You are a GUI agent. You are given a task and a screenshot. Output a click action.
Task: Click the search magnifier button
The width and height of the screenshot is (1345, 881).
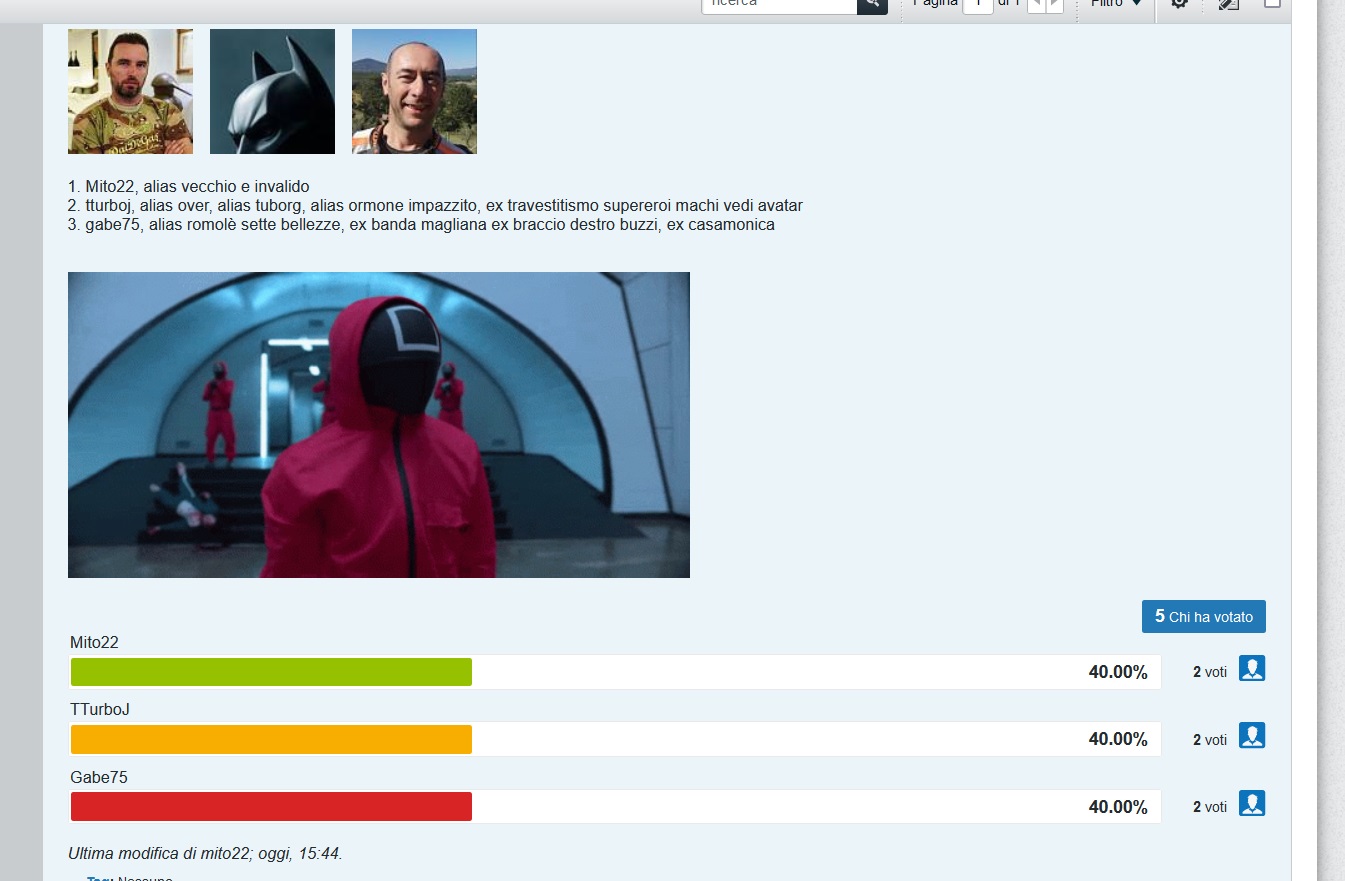[872, 4]
